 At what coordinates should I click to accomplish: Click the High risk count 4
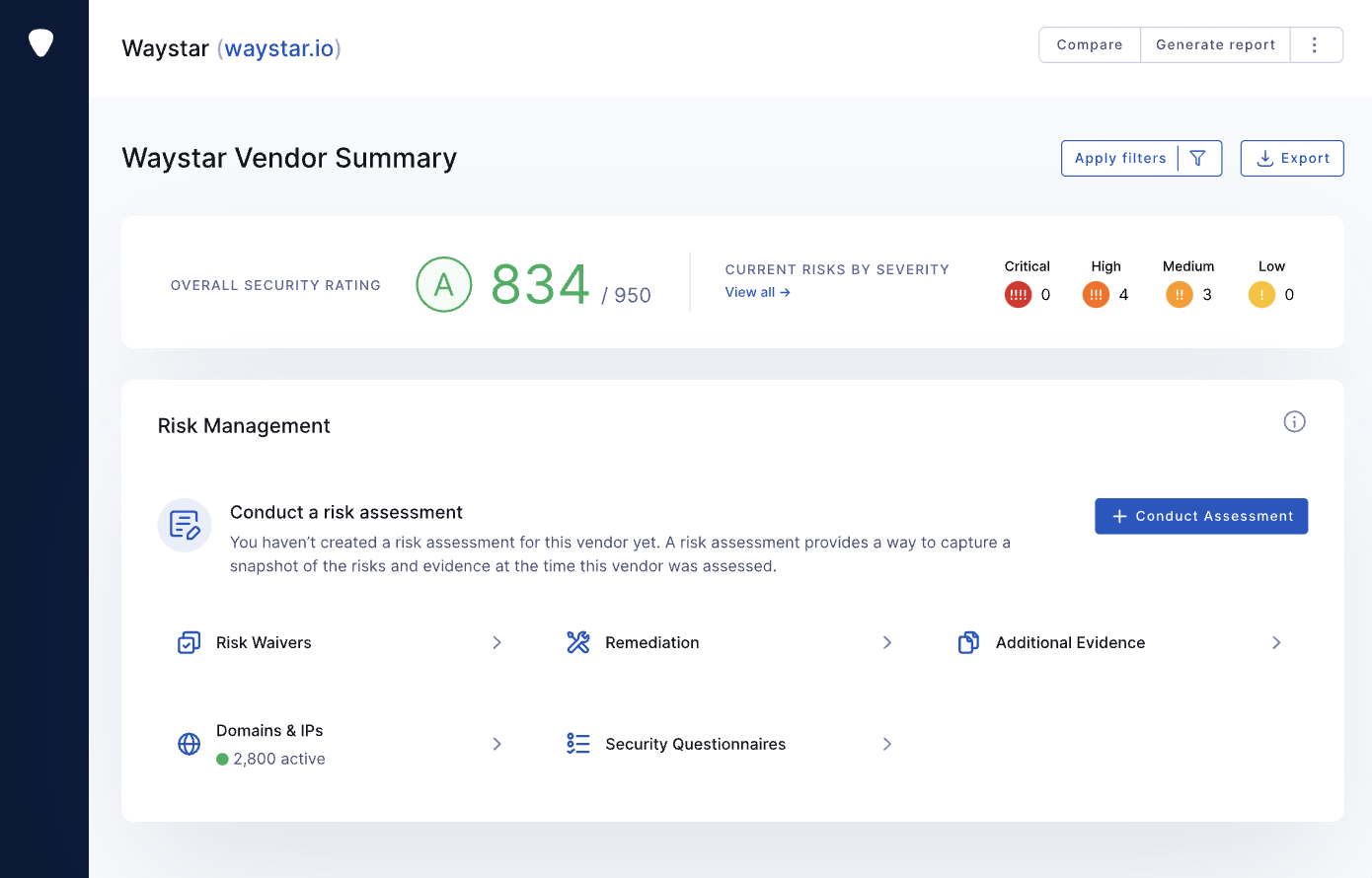(x=1123, y=294)
